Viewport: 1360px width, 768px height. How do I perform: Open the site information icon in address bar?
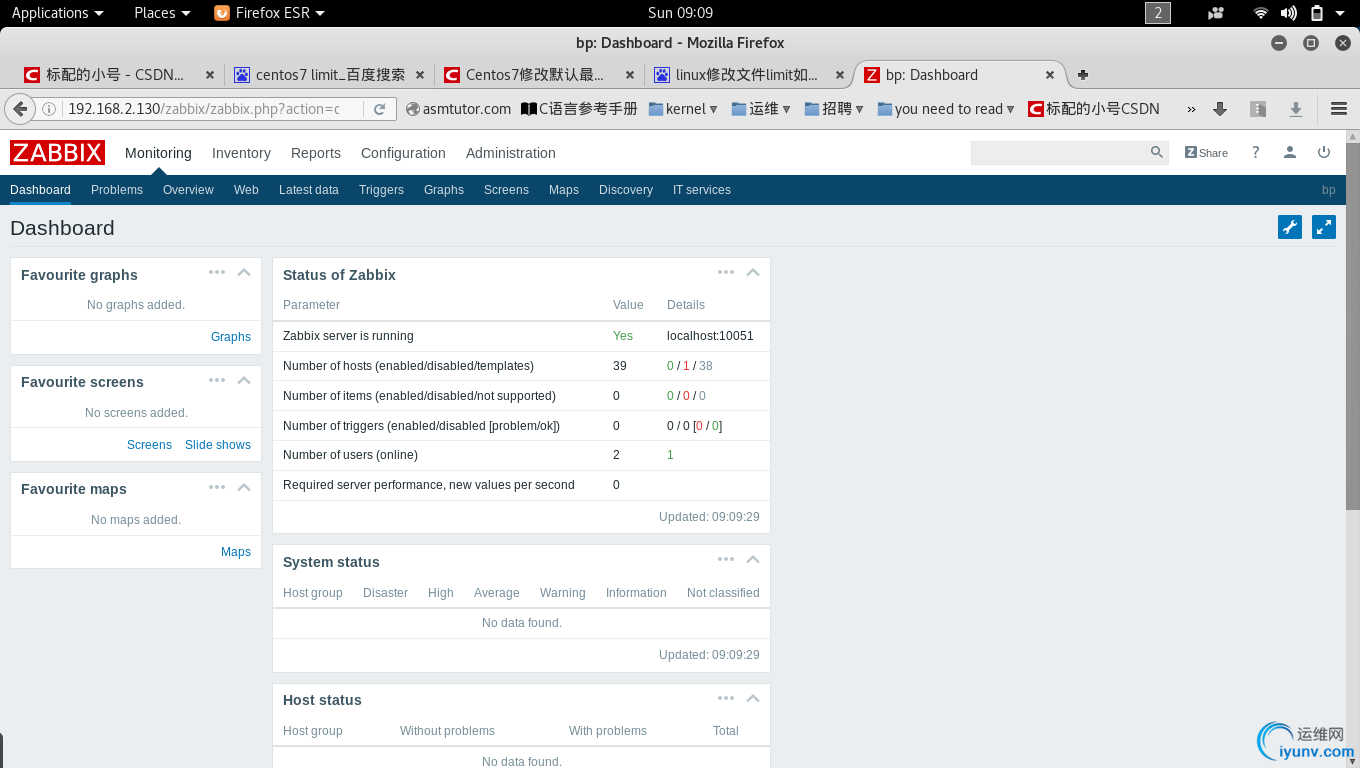click(49, 109)
